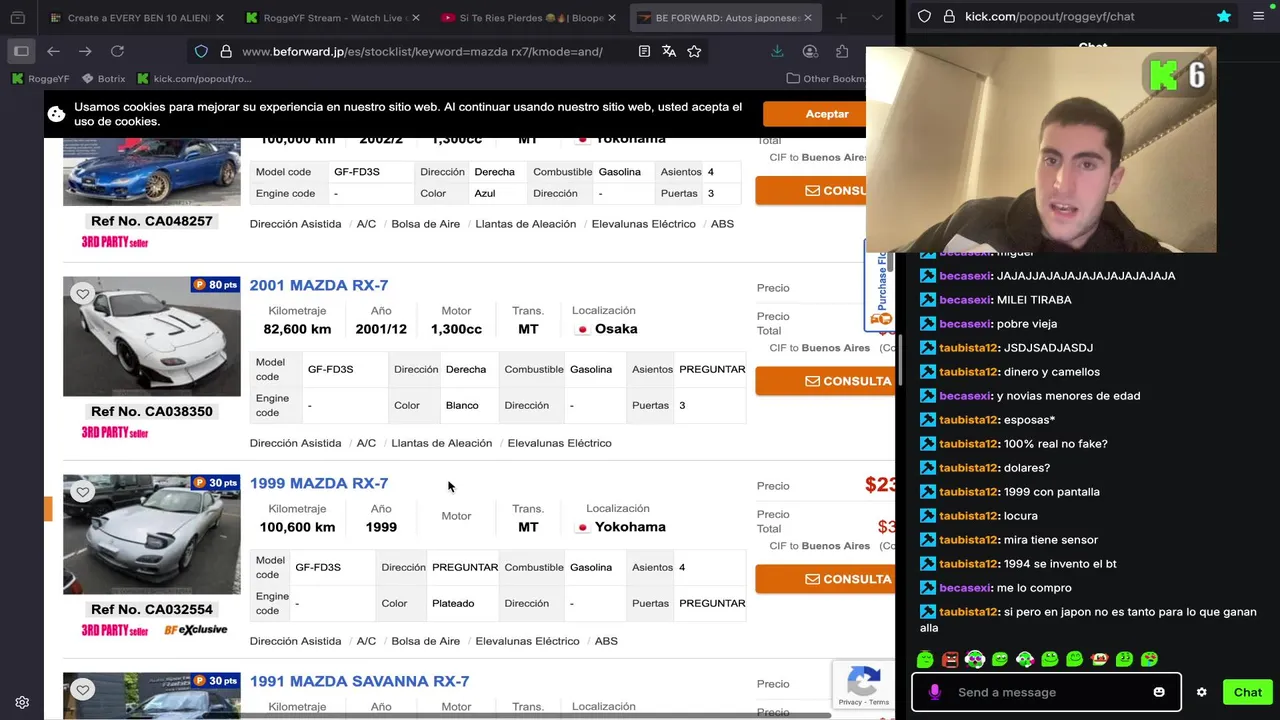Reload the beforward.jp page
This screenshot has height=720, width=1280.
(117, 51)
